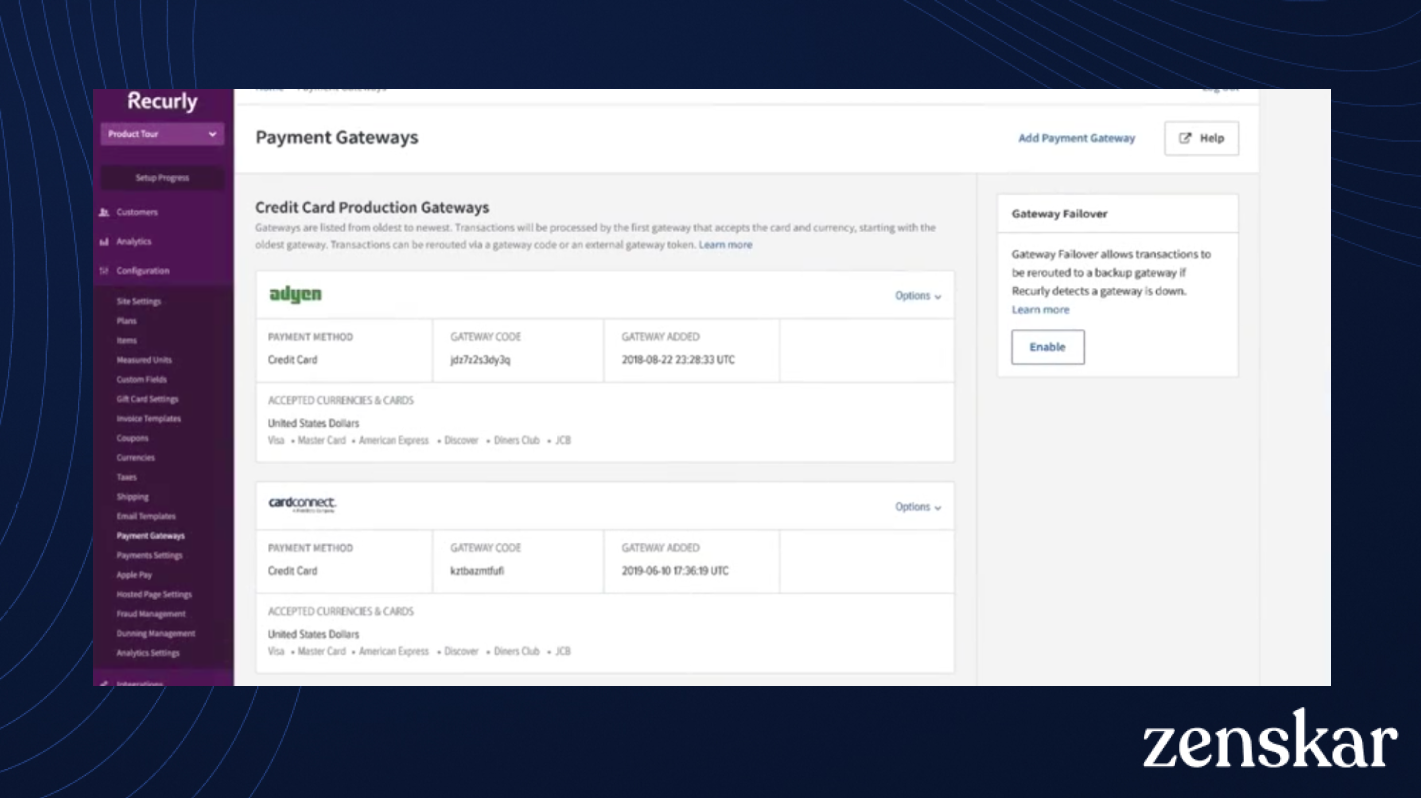1421x798 pixels.
Task: Open Items in sidebar
Action: (126, 341)
